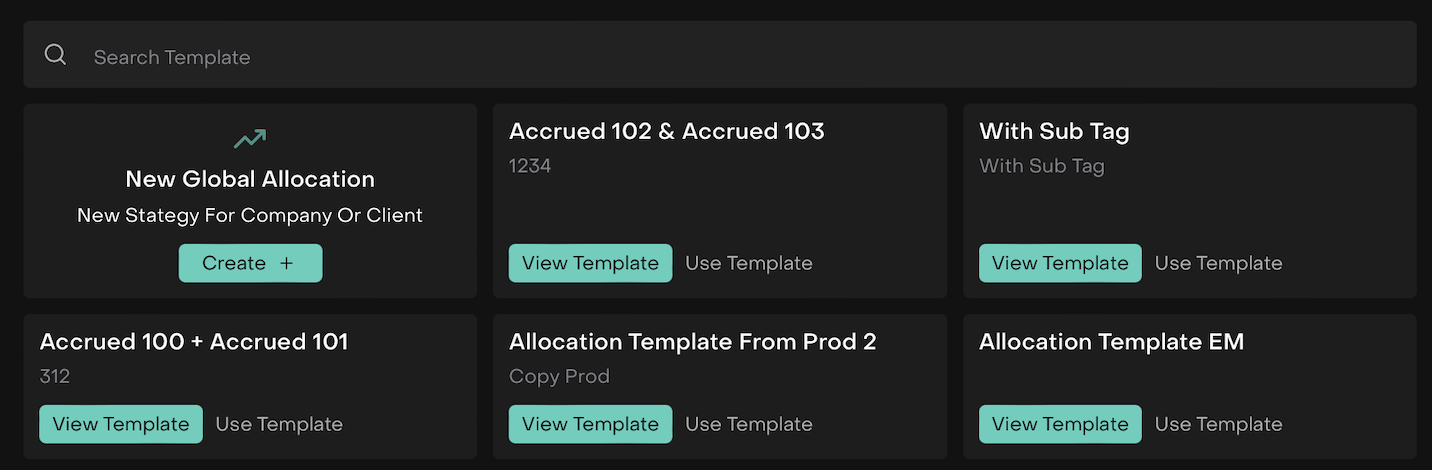Click the search magnifier icon
Image resolution: width=1432 pixels, height=470 pixels.
coord(56,55)
